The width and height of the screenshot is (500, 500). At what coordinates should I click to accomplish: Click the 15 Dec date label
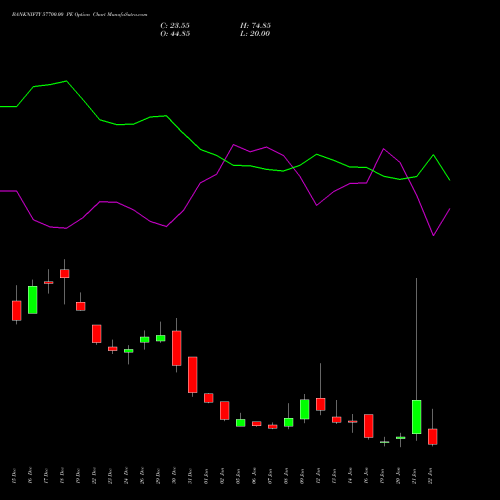[14, 476]
